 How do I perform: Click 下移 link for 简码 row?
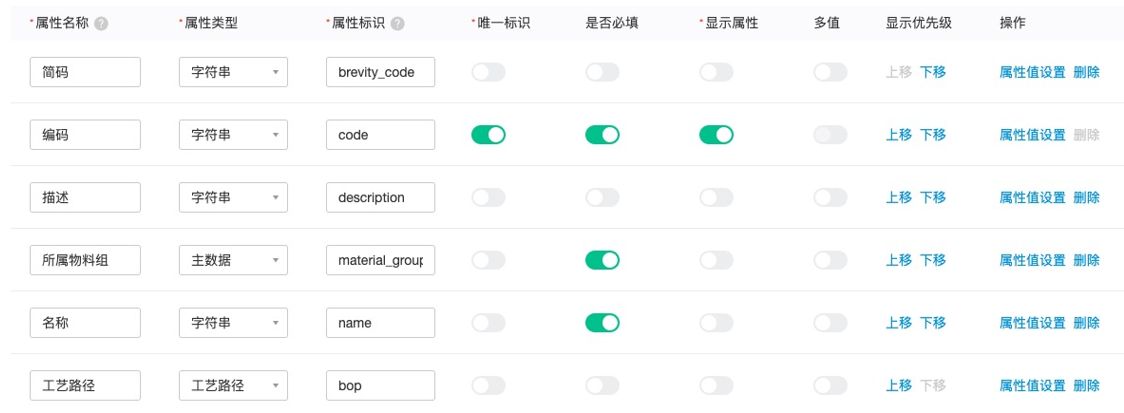pos(933,72)
